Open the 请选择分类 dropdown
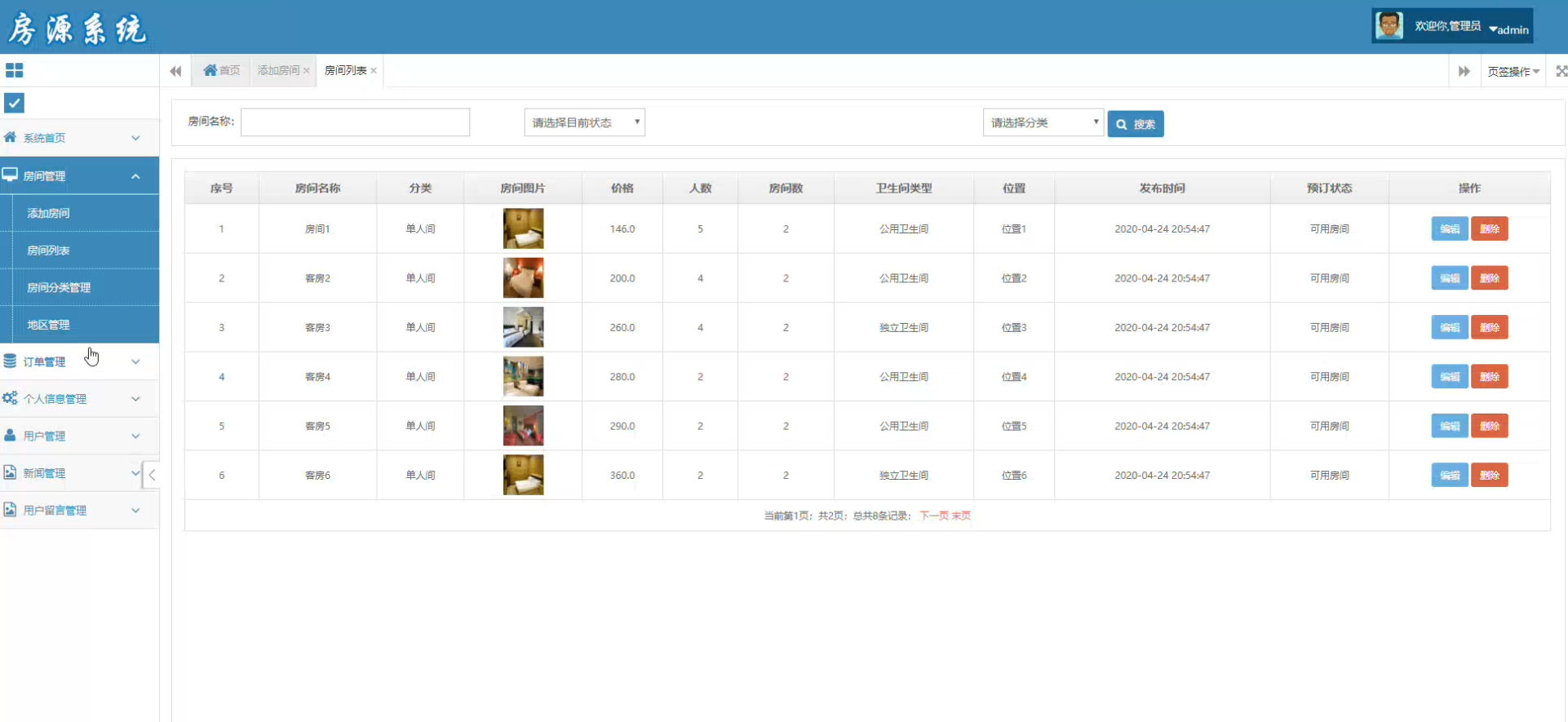This screenshot has width=1568, height=722. [x=1043, y=122]
